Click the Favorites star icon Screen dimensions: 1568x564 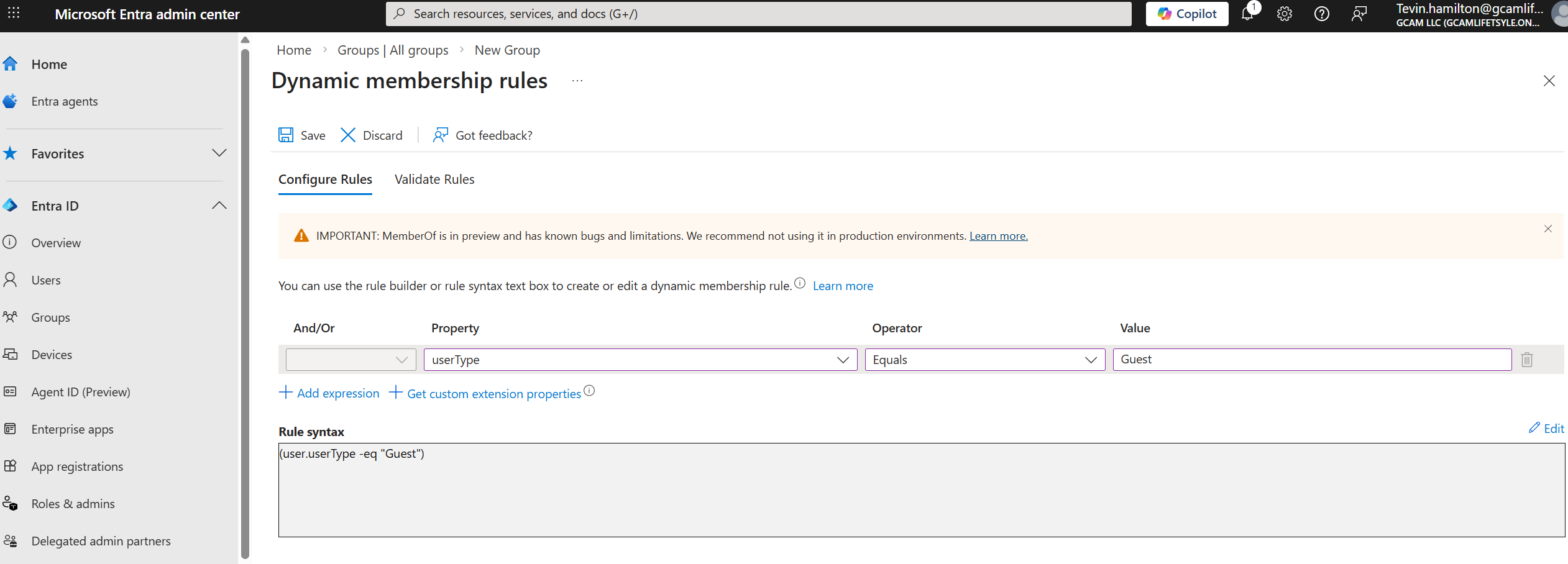tap(10, 153)
